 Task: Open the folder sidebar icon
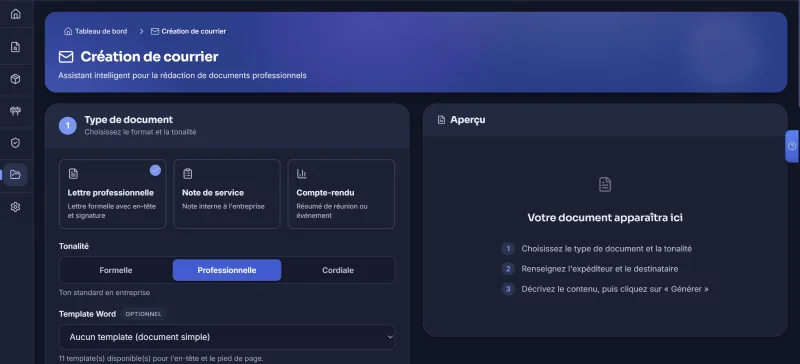(15, 175)
